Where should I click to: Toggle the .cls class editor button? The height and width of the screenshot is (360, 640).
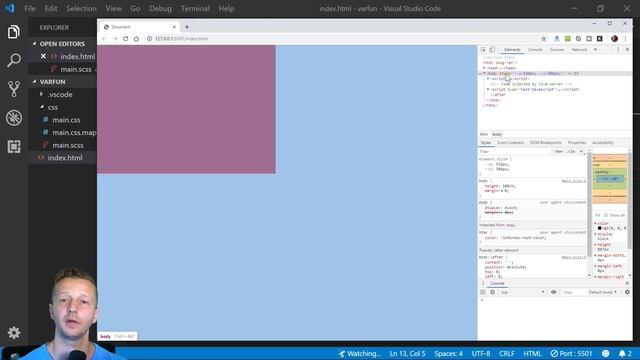click(x=571, y=151)
